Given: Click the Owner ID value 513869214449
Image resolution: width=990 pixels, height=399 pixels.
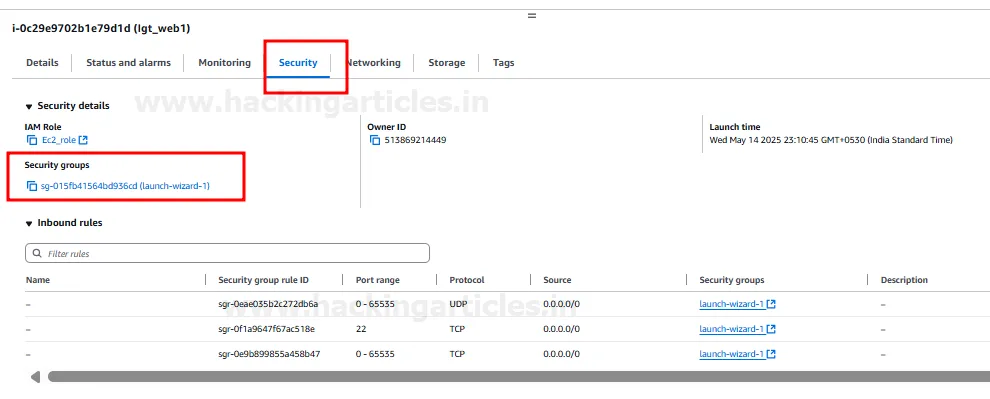Looking at the screenshot, I should [x=415, y=140].
